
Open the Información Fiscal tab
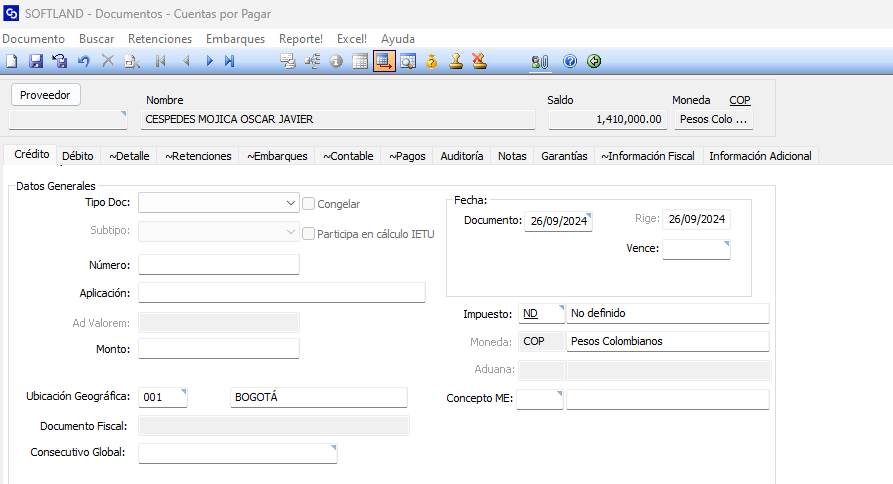coord(648,156)
